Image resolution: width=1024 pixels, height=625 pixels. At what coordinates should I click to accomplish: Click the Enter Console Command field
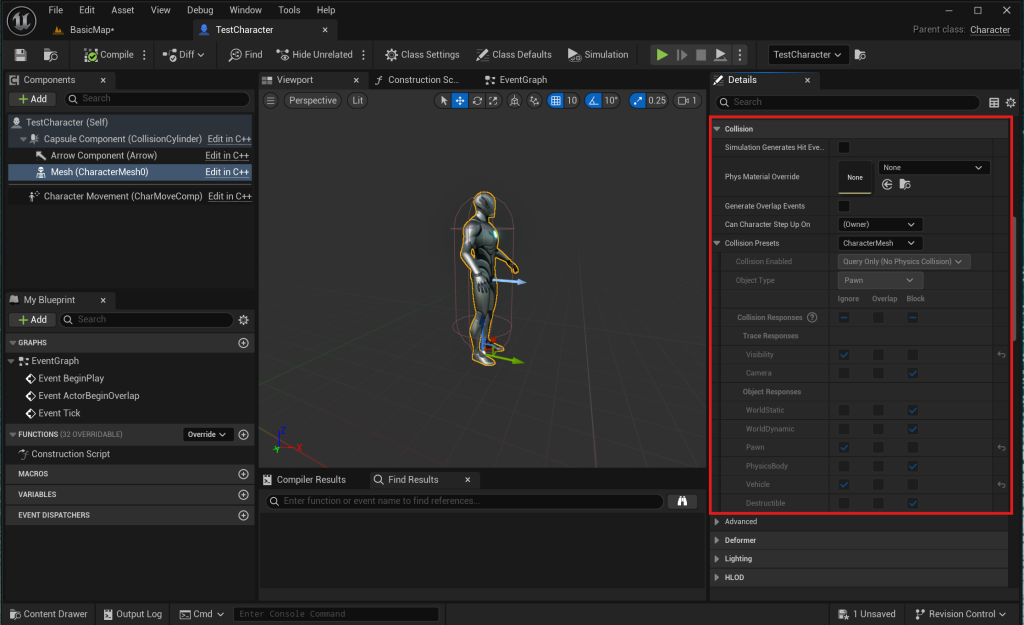336,614
